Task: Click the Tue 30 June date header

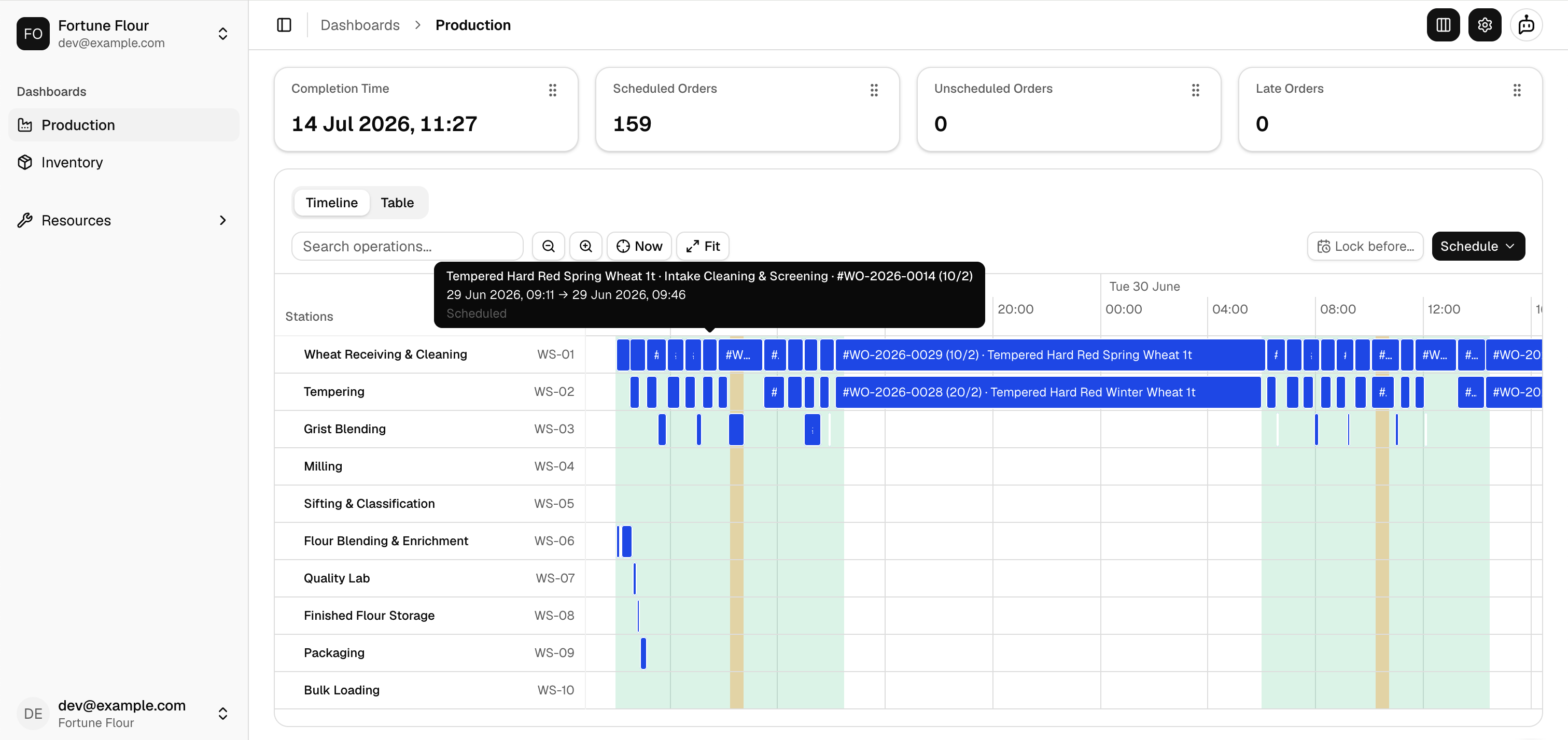Action: coord(1144,287)
